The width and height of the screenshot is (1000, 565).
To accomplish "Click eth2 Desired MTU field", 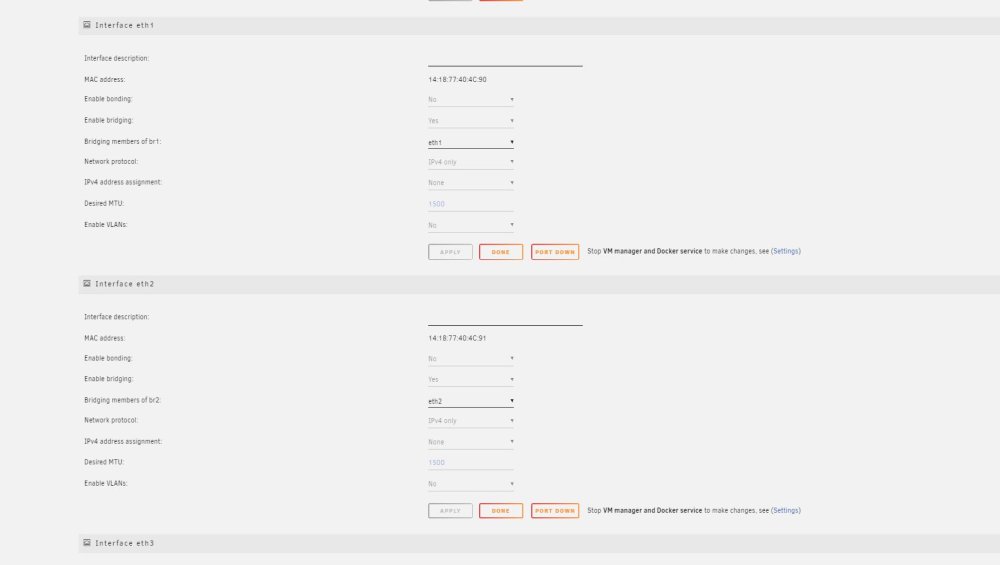I will (x=471, y=462).
